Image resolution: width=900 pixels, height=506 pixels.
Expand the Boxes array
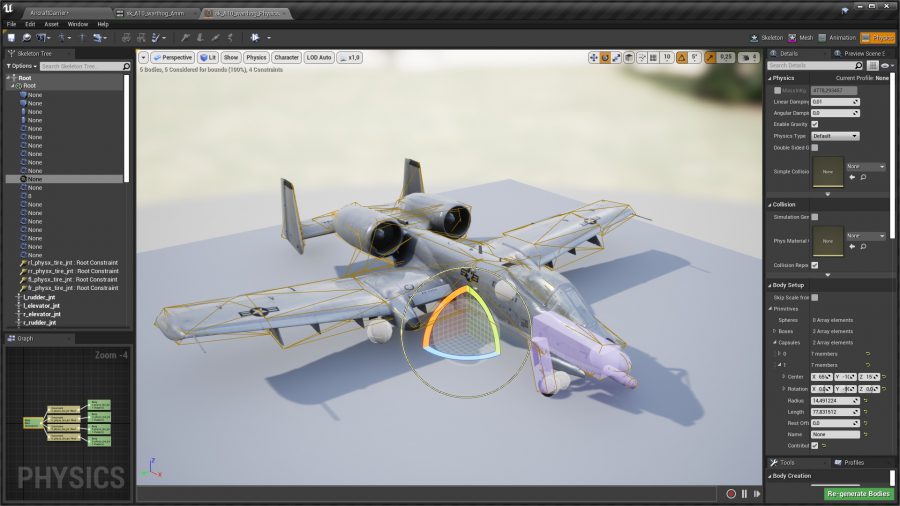pos(774,331)
